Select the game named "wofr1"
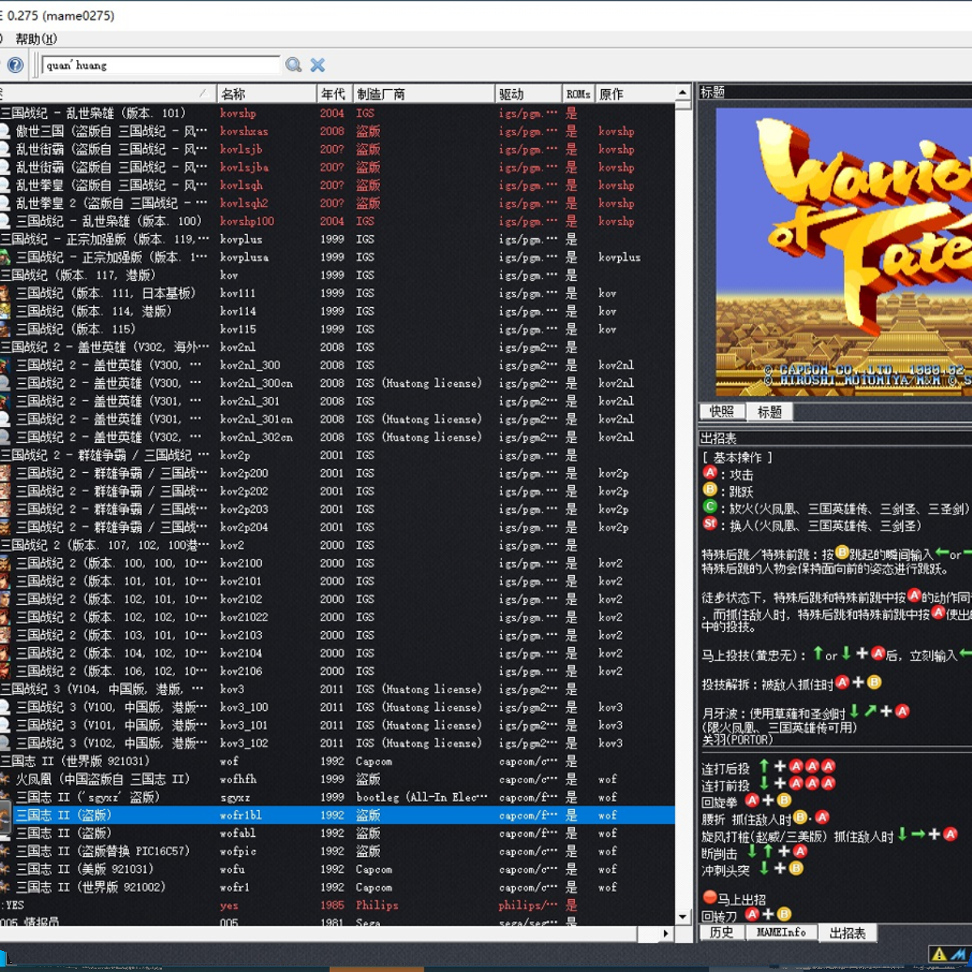The width and height of the screenshot is (972, 972). click(x=235, y=887)
